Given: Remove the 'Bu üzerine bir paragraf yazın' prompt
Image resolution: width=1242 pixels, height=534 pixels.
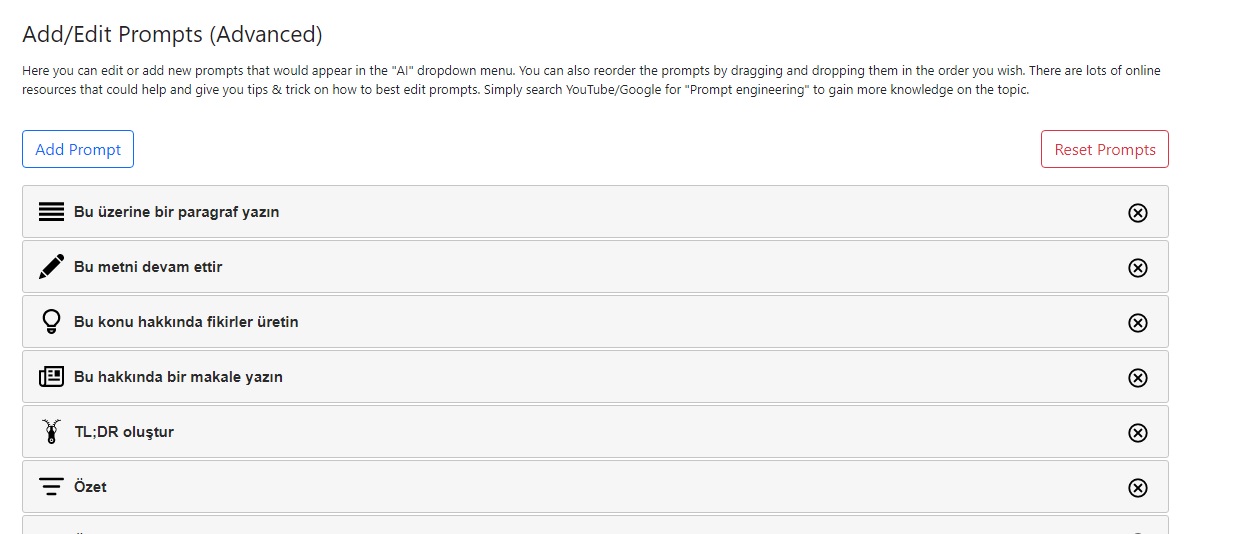Looking at the screenshot, I should (1138, 212).
